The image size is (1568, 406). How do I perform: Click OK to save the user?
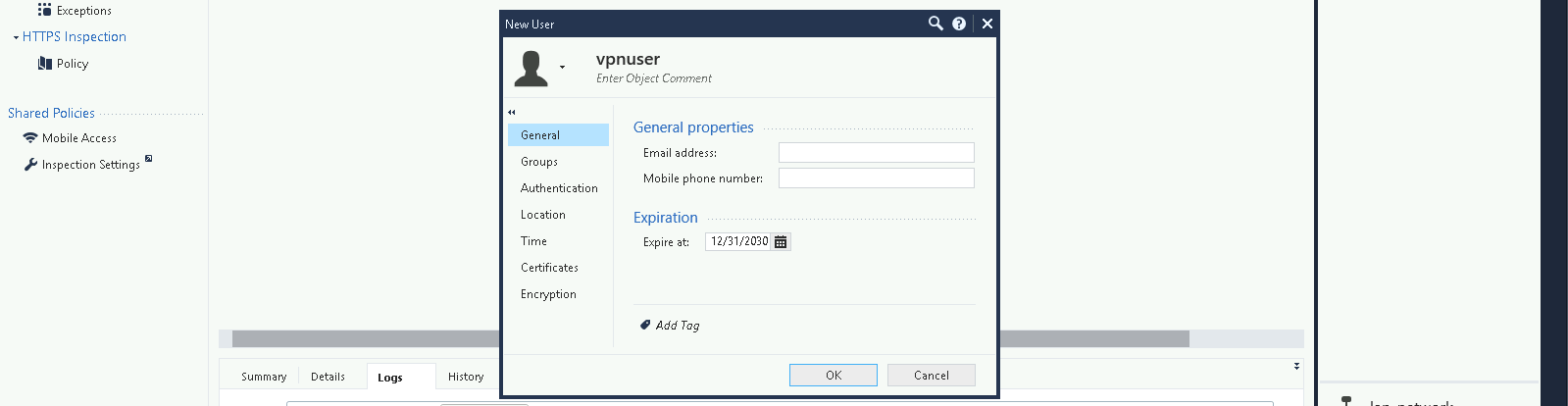(833, 376)
